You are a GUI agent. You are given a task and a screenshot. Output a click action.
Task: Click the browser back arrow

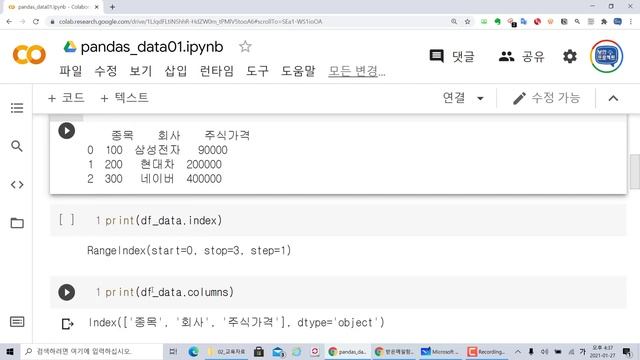[9, 22]
